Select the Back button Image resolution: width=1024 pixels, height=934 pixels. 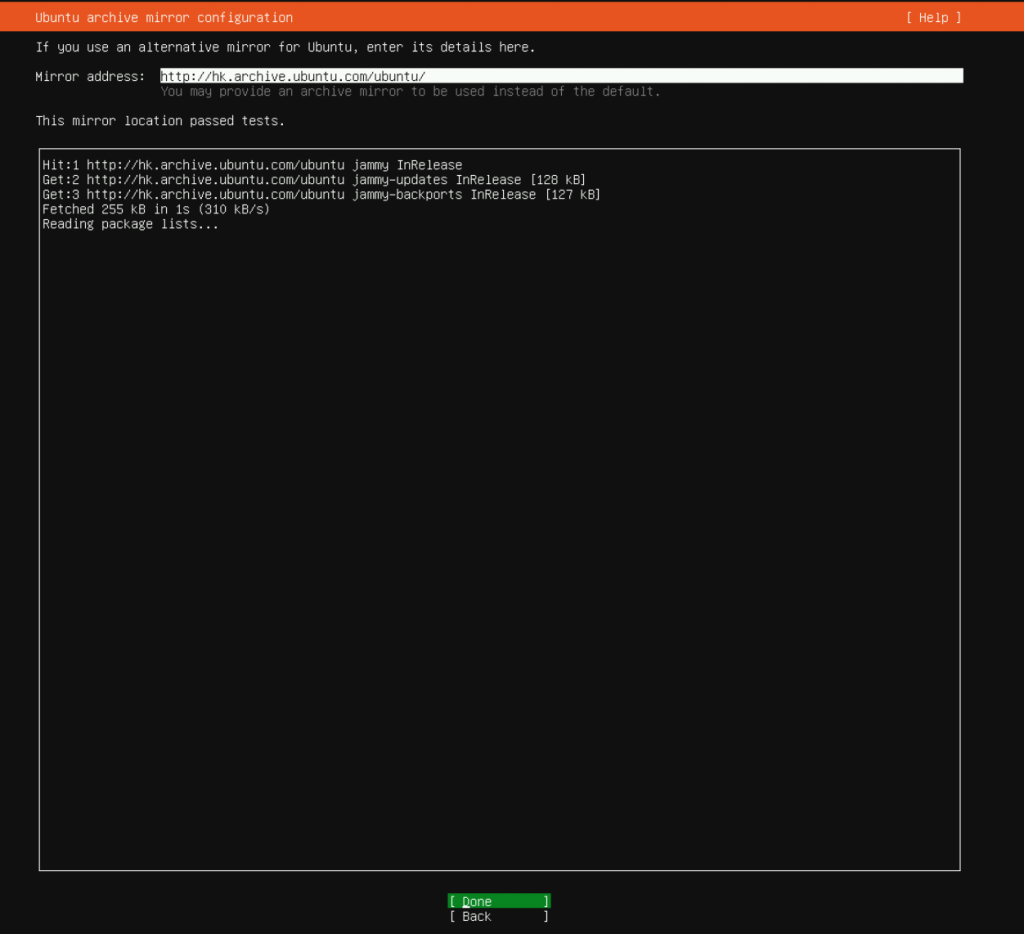click(498, 916)
